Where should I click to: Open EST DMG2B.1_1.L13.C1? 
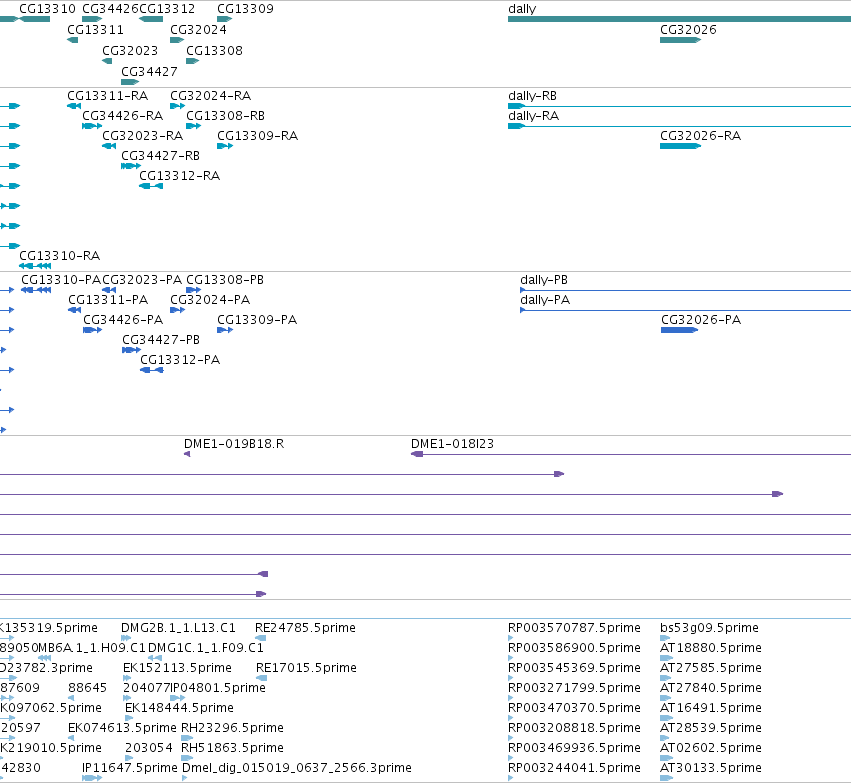click(x=179, y=628)
